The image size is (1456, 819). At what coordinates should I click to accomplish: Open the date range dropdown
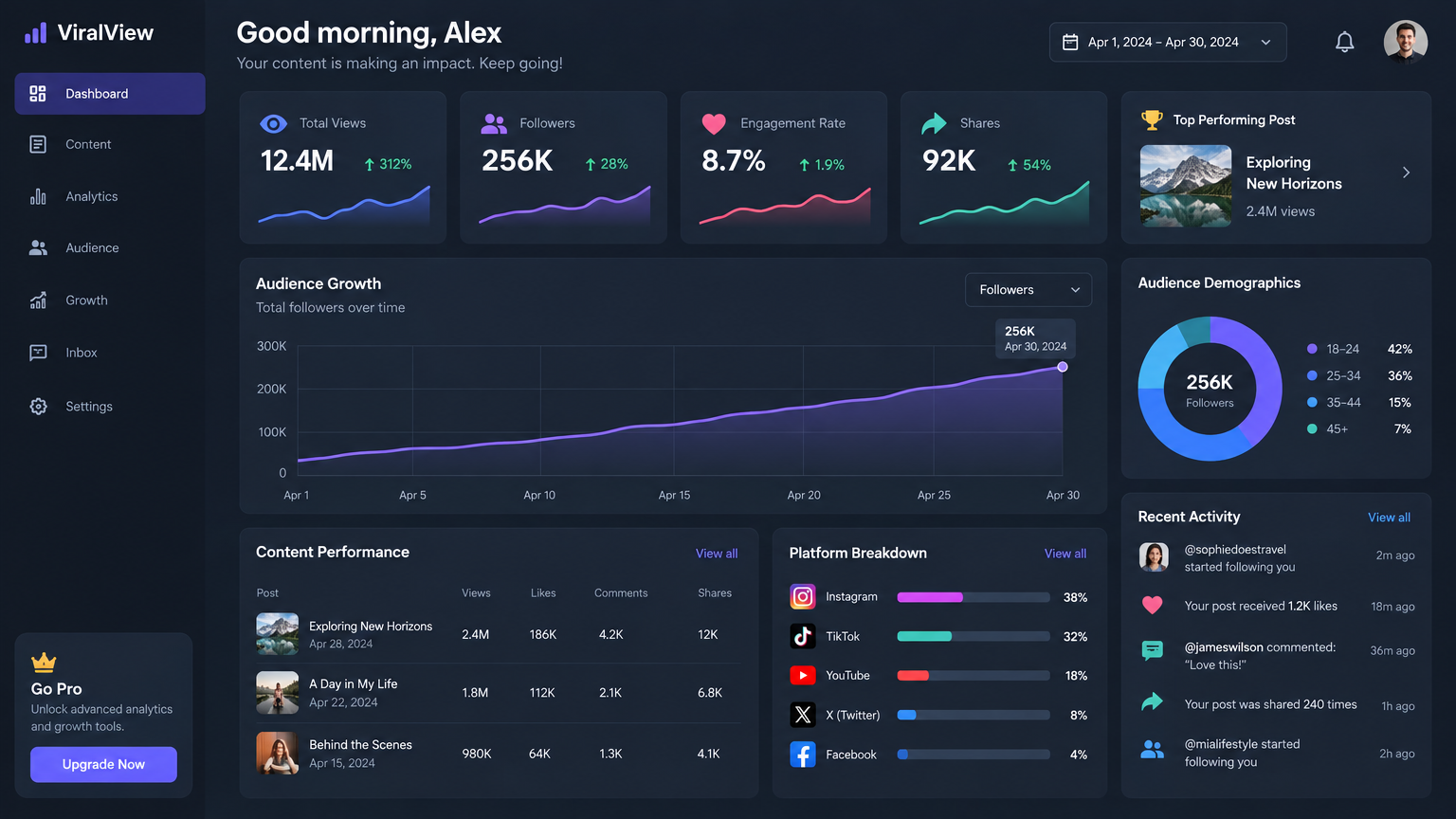tap(1168, 42)
